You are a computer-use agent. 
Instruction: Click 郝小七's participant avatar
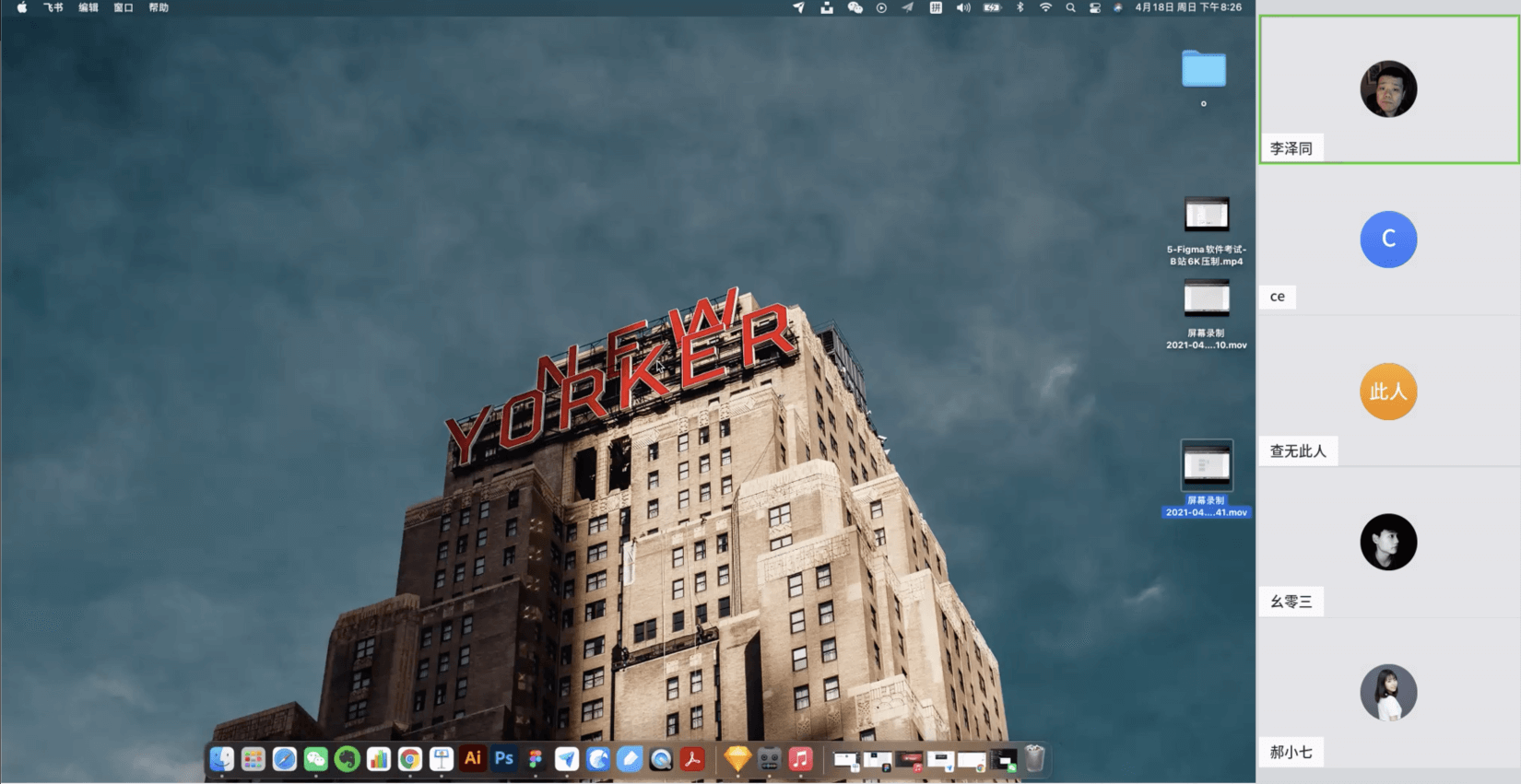(x=1388, y=693)
